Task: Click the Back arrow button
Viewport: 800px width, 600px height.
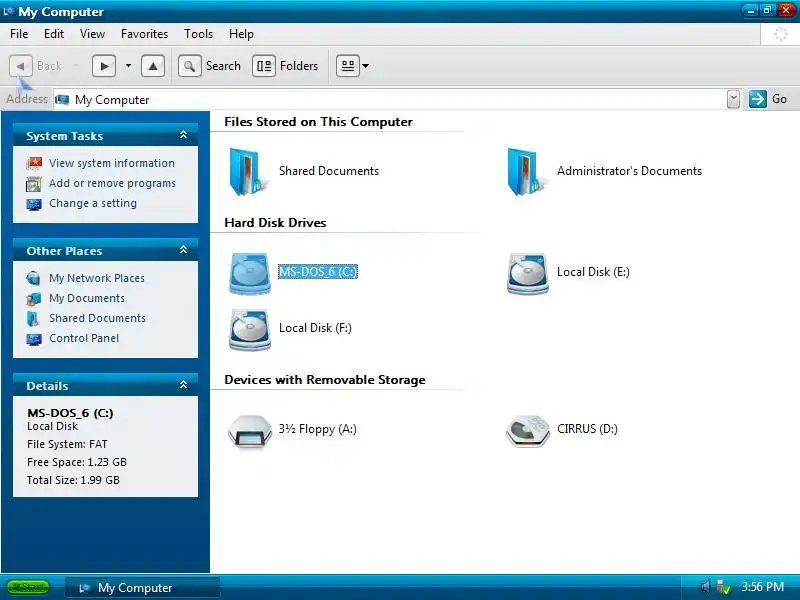Action: [x=20, y=66]
